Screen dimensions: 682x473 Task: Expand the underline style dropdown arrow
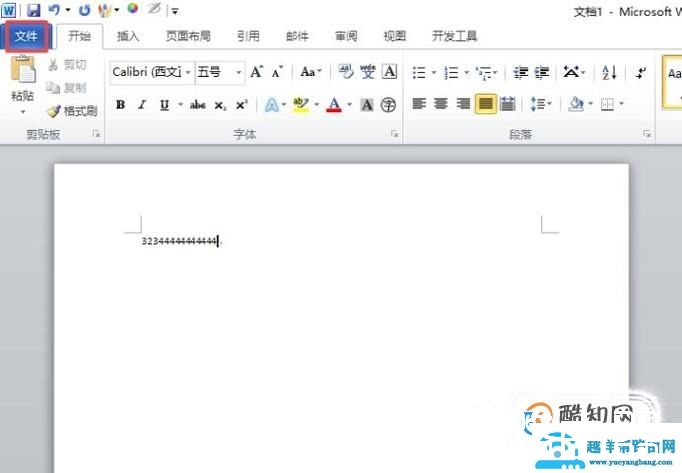click(180, 105)
